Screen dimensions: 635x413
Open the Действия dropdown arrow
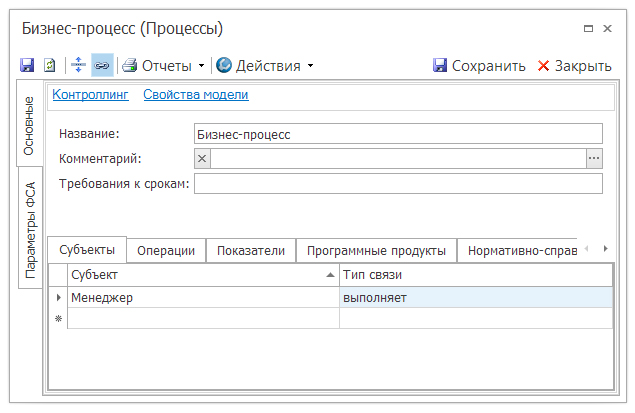(x=310, y=66)
